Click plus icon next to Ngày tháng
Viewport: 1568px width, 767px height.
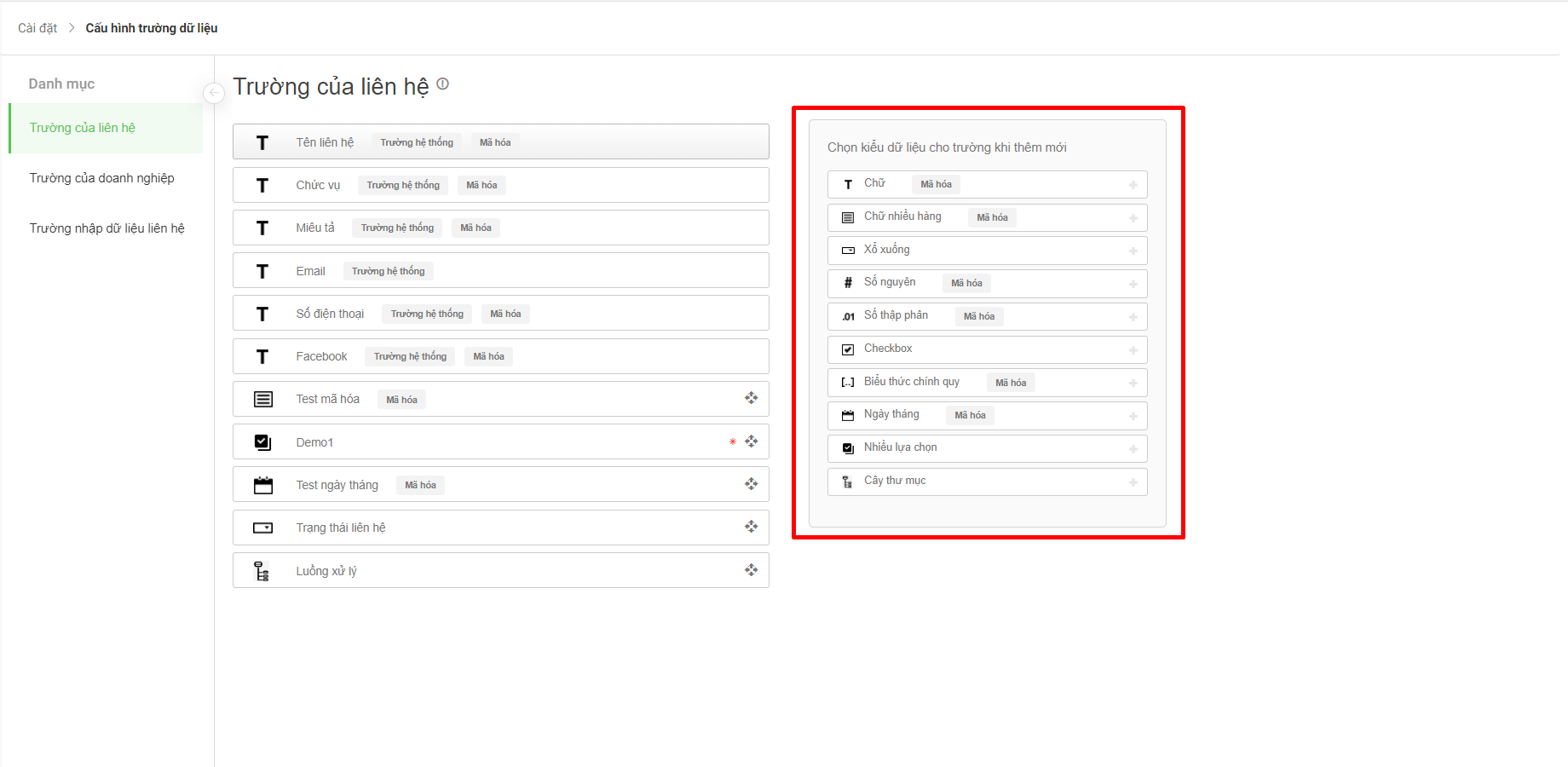pos(1133,416)
